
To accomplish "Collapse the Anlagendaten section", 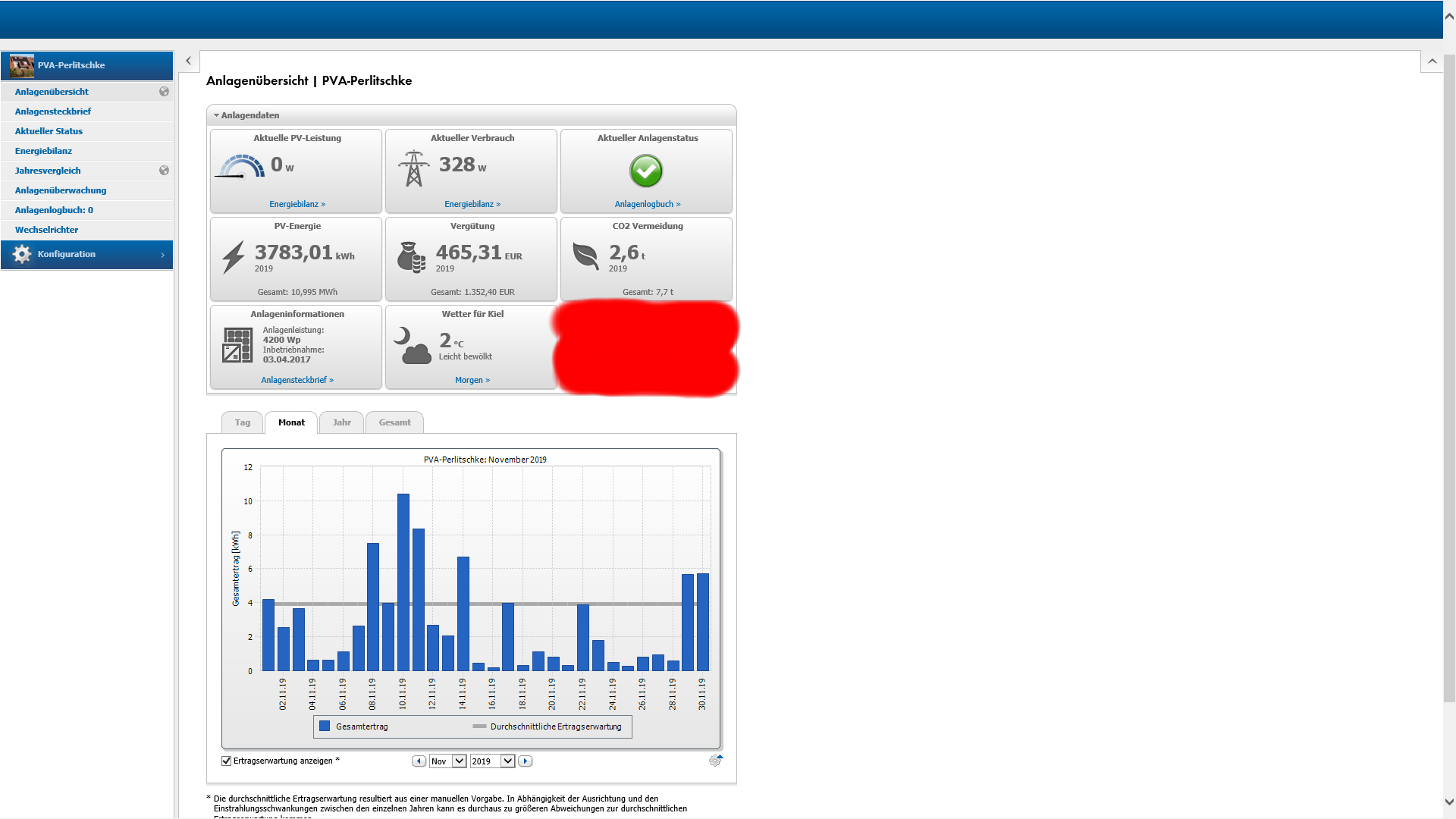I will (x=217, y=115).
